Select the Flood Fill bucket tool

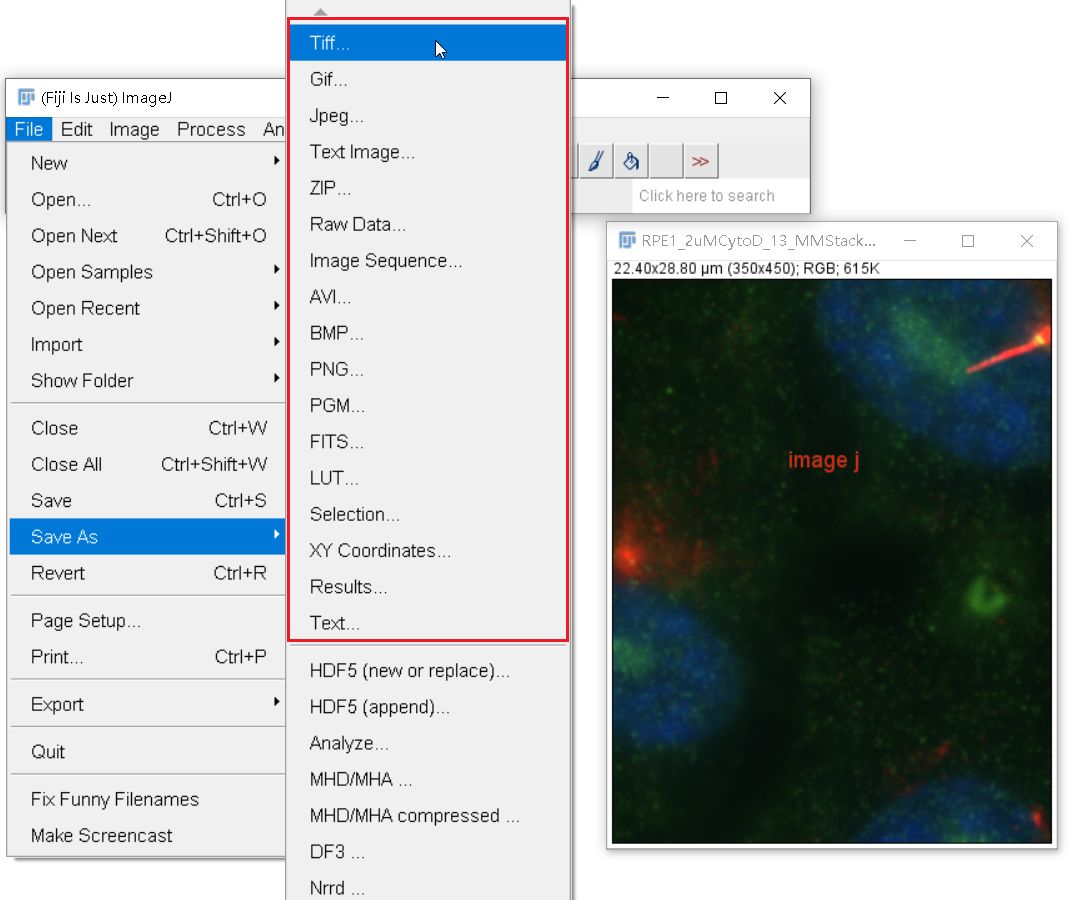631,162
